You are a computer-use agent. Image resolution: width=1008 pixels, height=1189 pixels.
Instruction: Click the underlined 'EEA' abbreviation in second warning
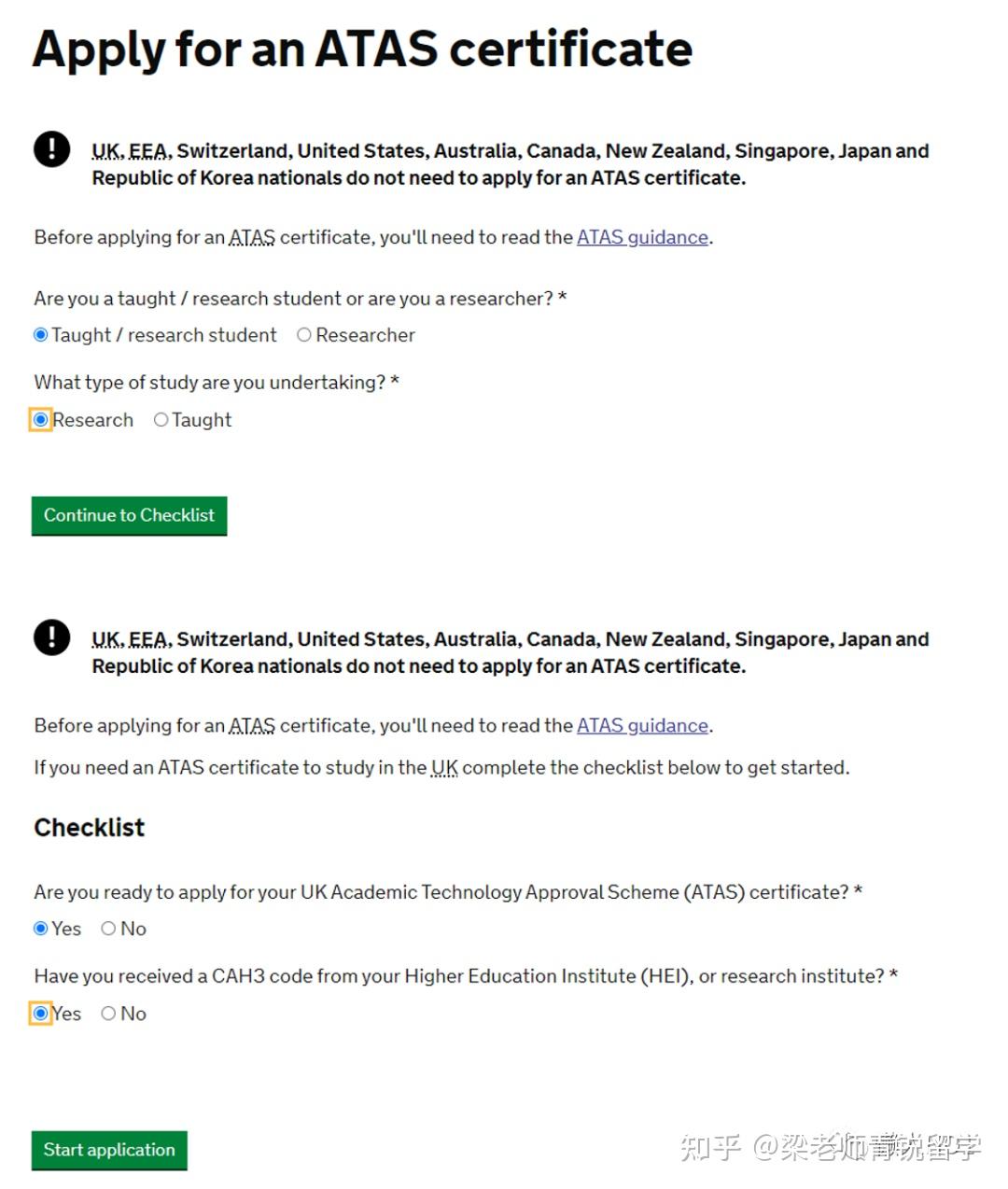[x=149, y=639]
